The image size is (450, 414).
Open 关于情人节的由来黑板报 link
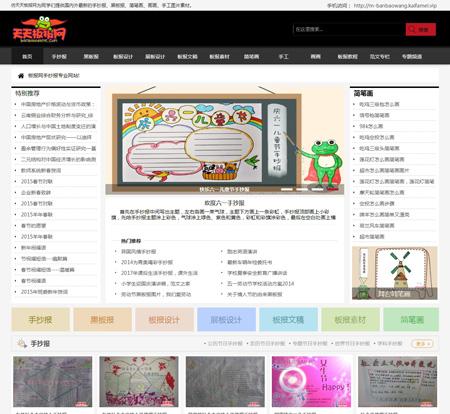pos(255,294)
